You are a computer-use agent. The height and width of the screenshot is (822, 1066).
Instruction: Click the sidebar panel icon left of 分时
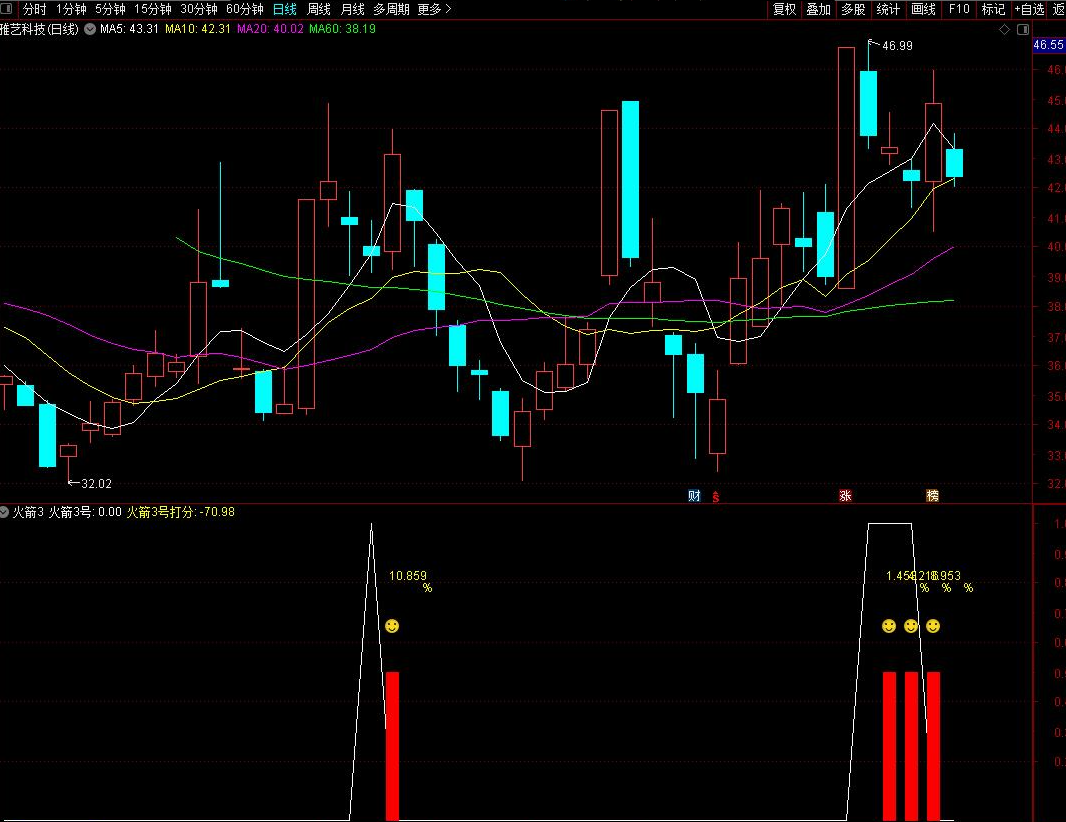click(6, 9)
